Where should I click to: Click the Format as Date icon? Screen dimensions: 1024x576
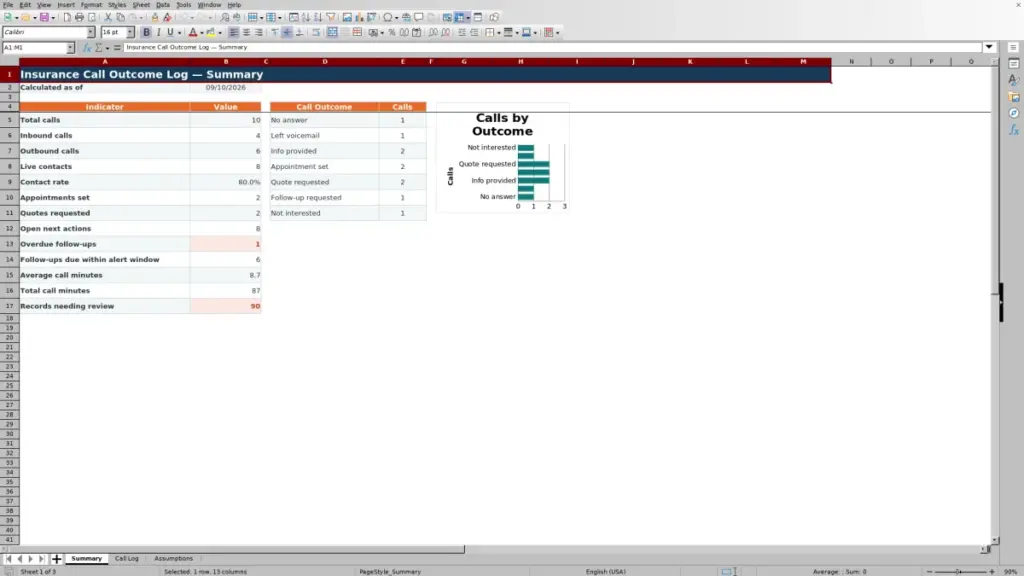pyautogui.click(x=417, y=33)
